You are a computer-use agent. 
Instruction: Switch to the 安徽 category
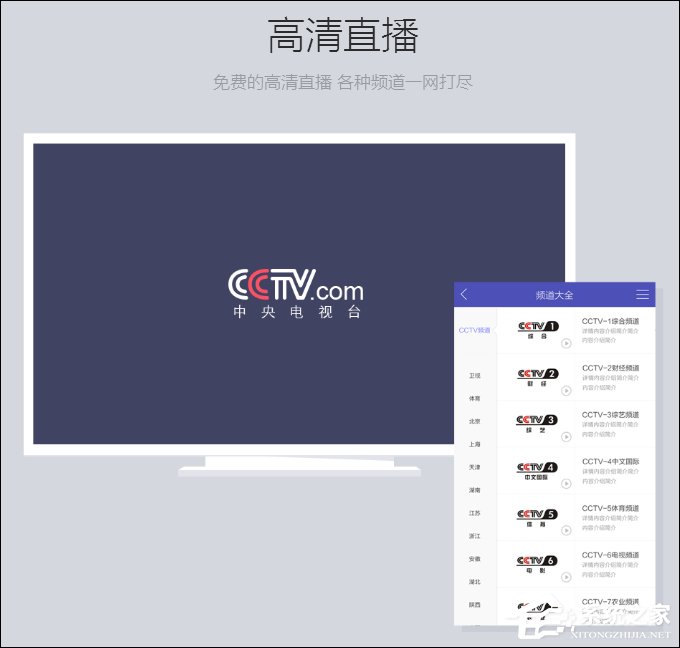click(x=474, y=559)
